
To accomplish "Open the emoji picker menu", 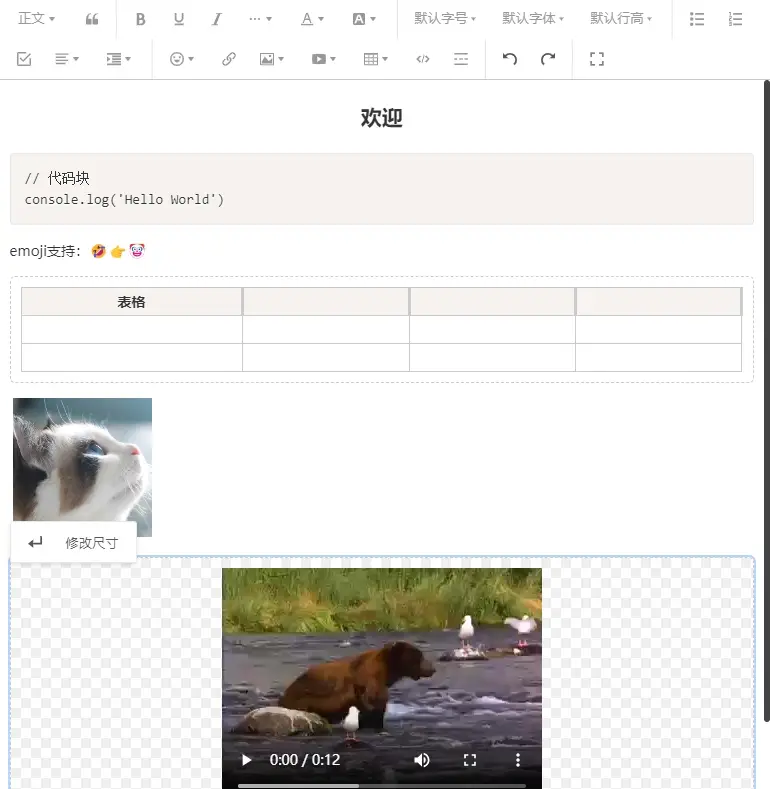I will (182, 59).
